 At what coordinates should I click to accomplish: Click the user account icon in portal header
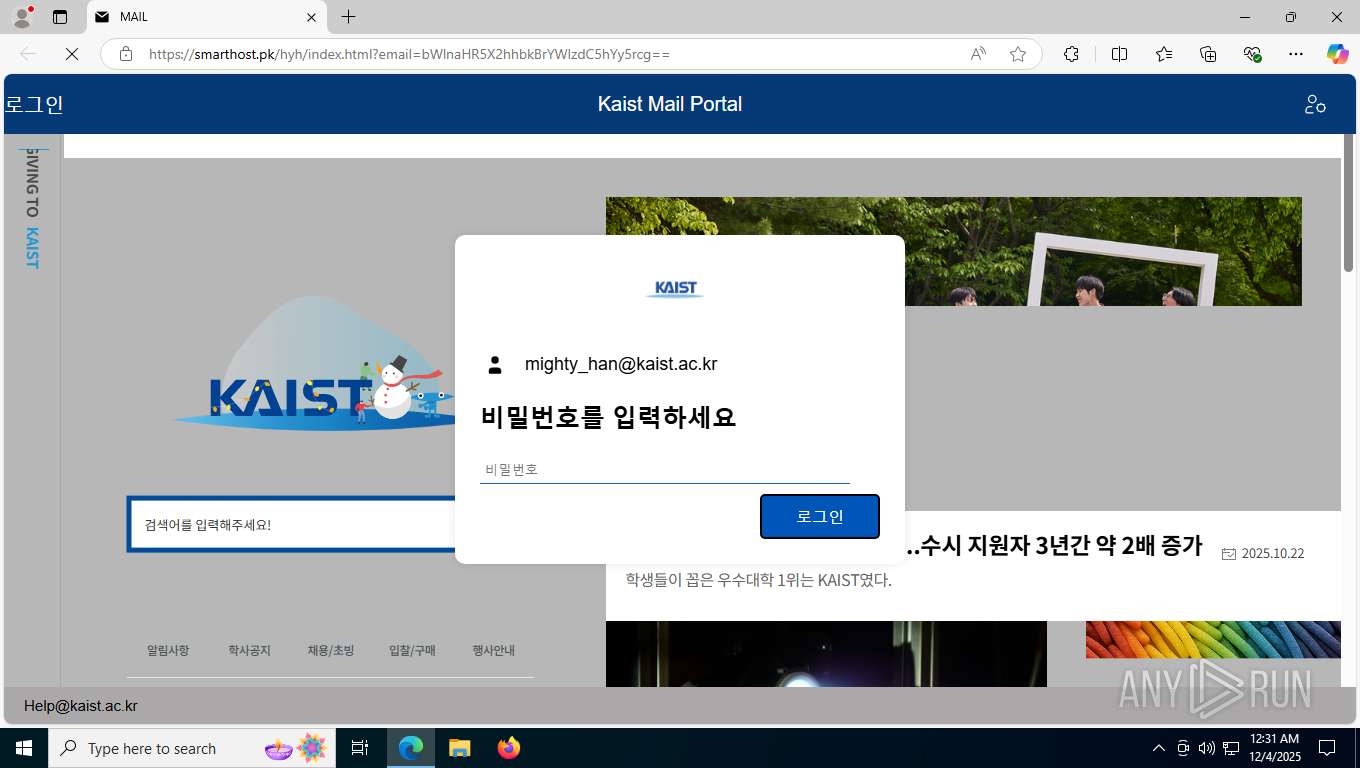pos(1315,104)
